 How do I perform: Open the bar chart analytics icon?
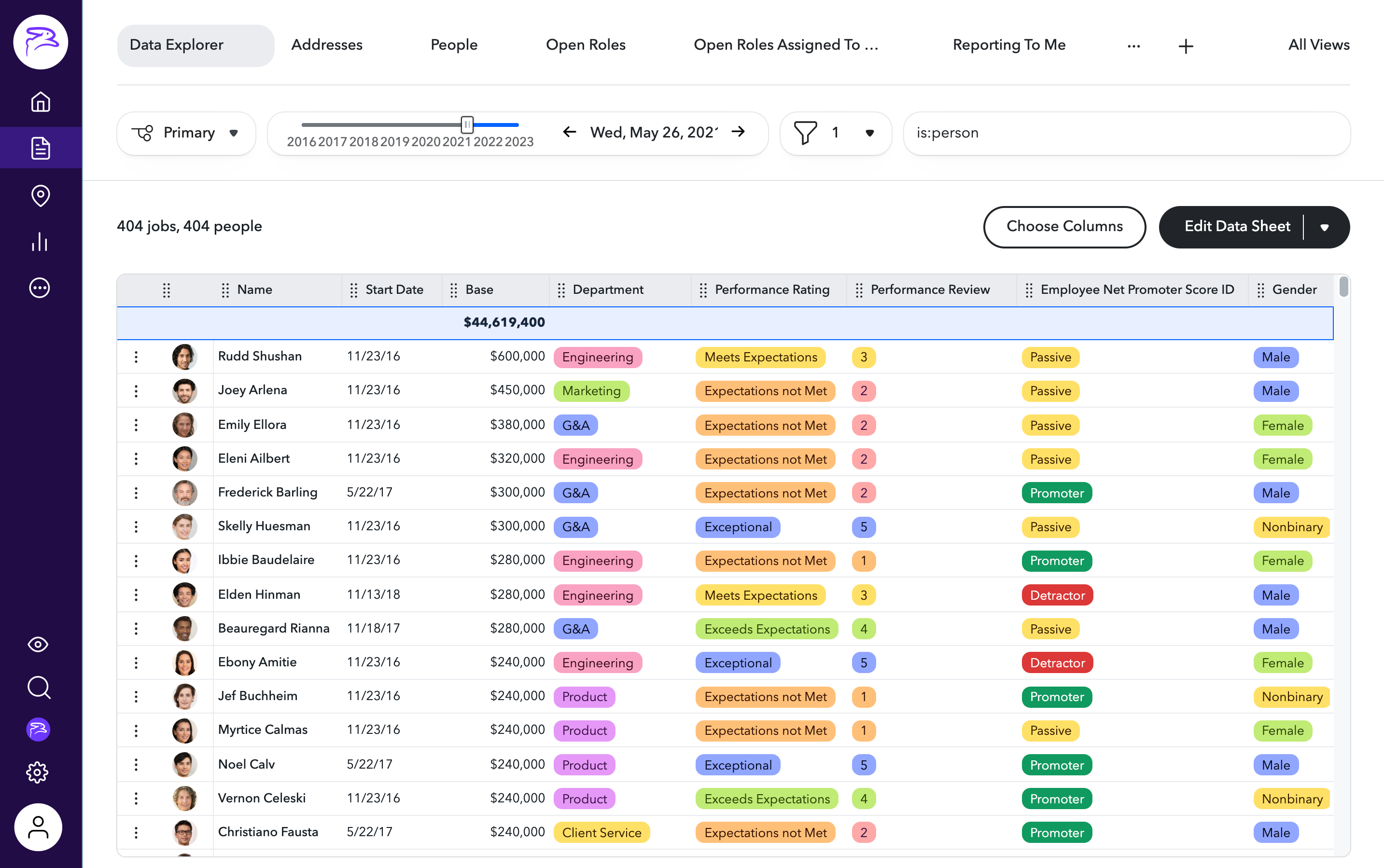(40, 242)
